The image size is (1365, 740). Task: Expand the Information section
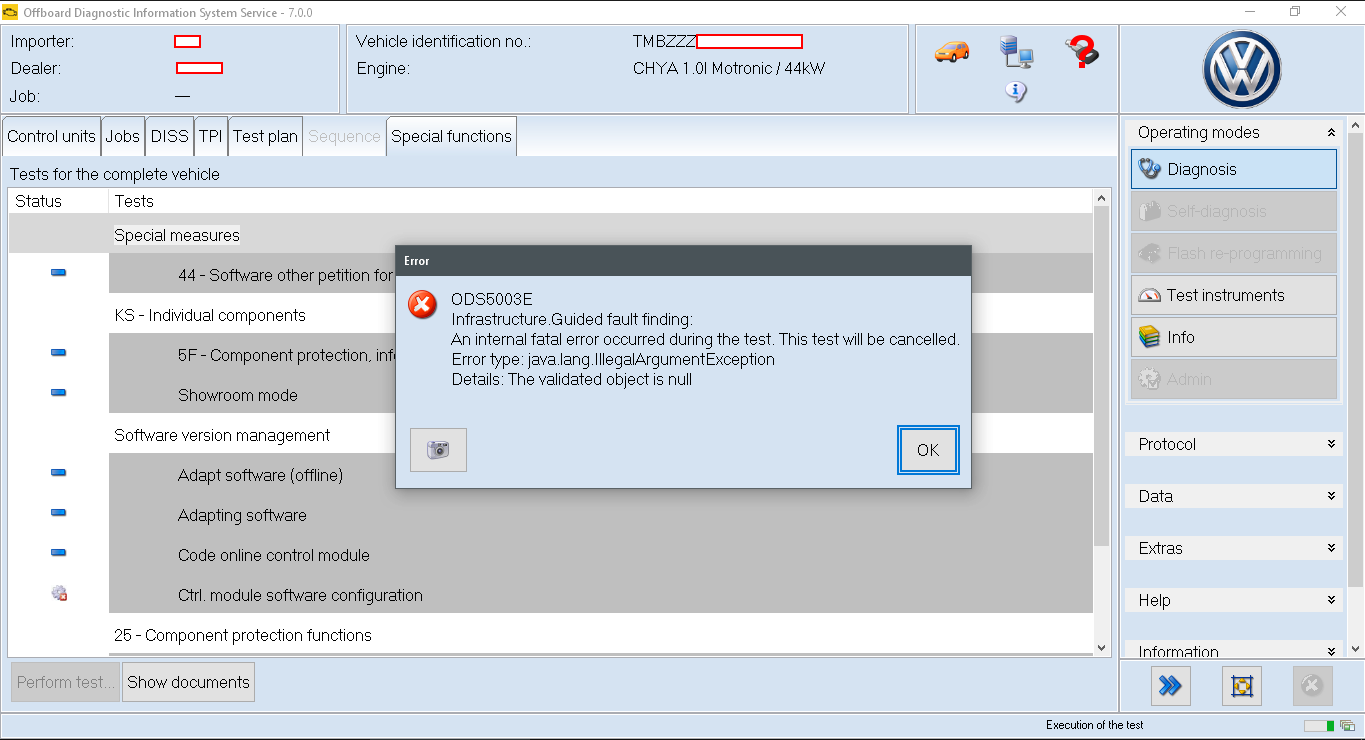click(x=1234, y=651)
